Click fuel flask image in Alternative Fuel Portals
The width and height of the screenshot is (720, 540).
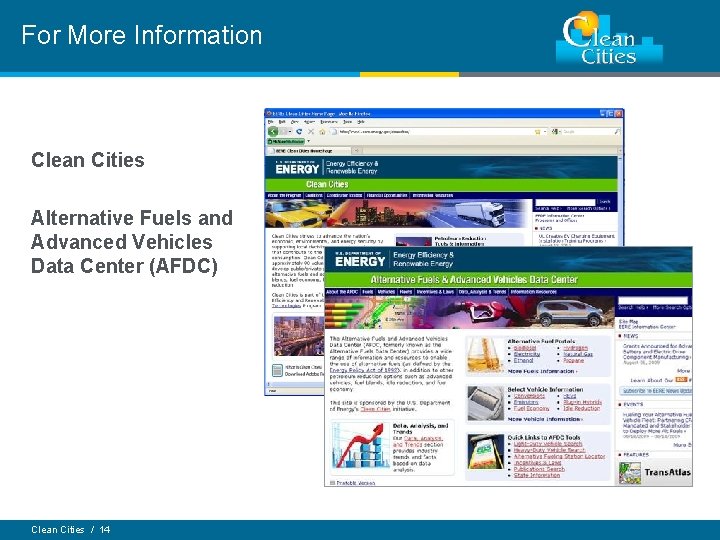[x=485, y=356]
